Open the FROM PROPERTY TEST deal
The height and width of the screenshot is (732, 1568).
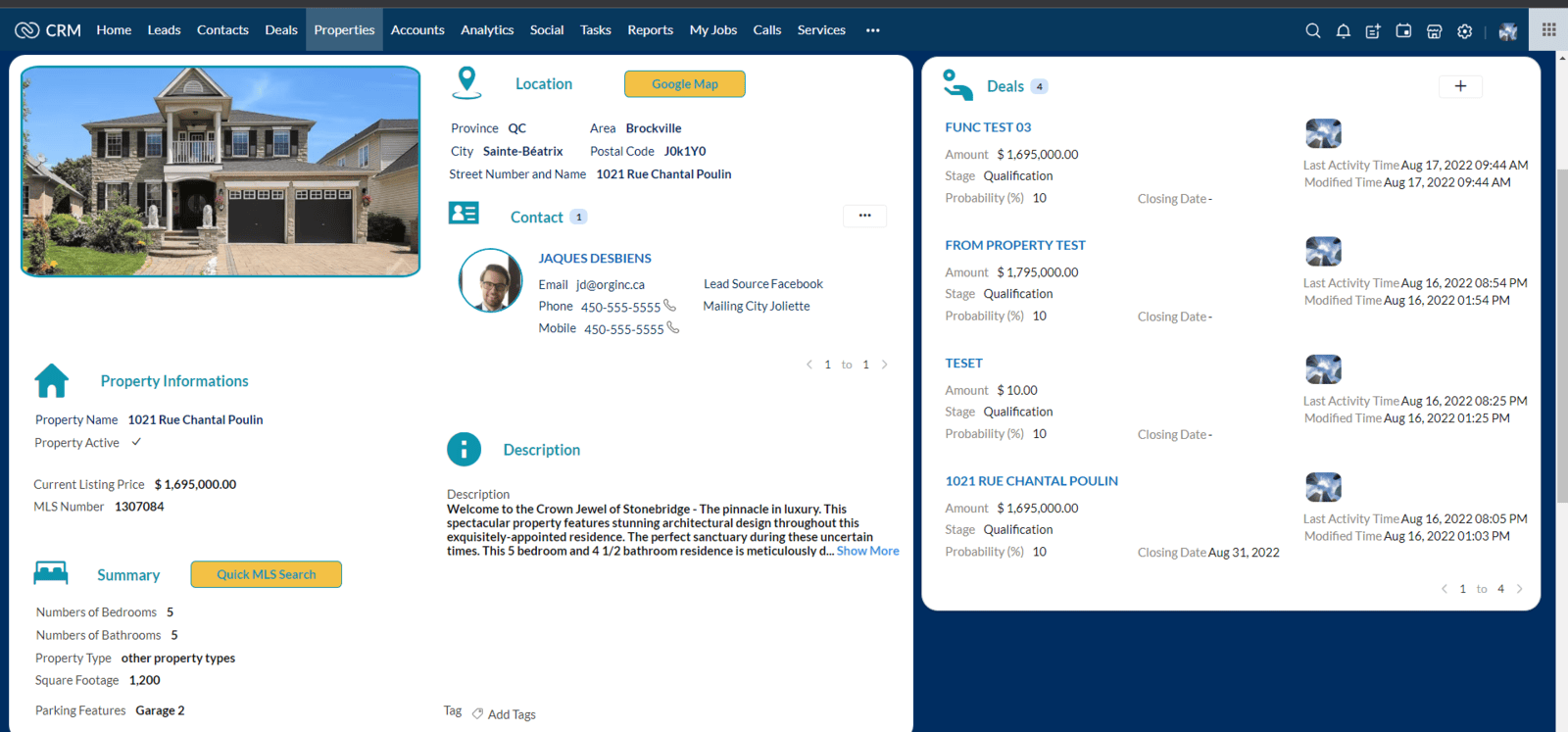point(1015,245)
